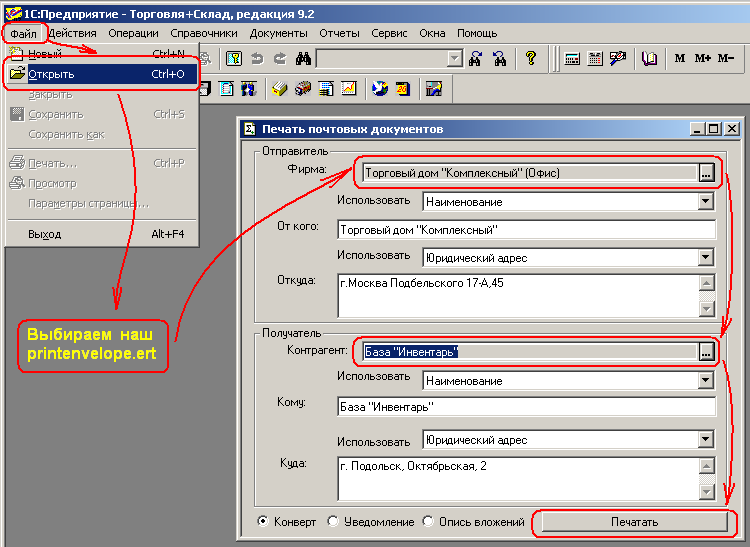Open the Действия menu
Screen dimensions: 750x547
point(73,33)
